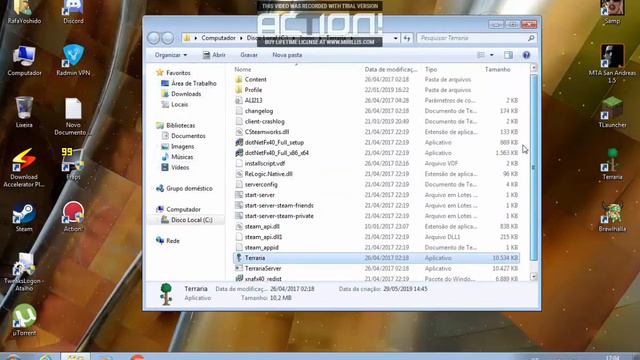Viewport: 640px width, 360px height.
Task: Select Grupo doméstico in navigation pane
Action: pos(184,188)
